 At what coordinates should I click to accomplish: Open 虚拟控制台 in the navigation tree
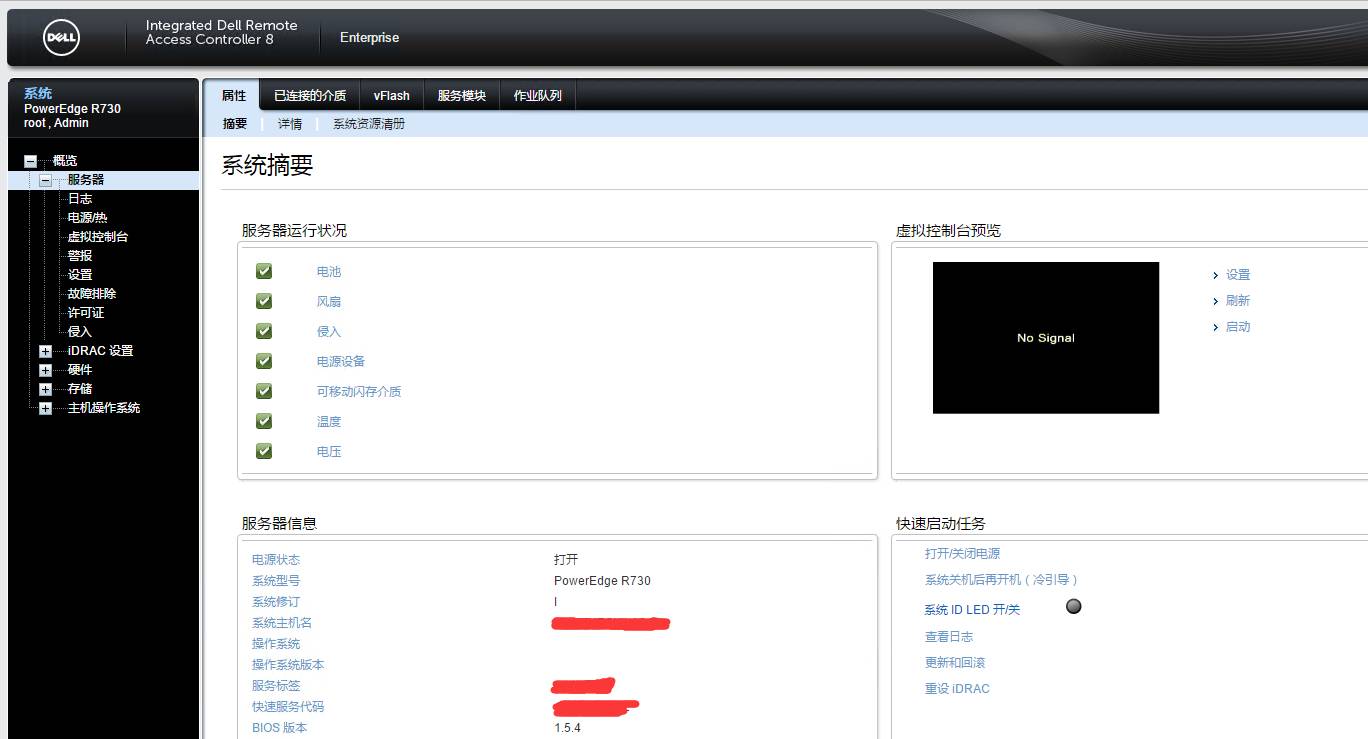click(98, 237)
